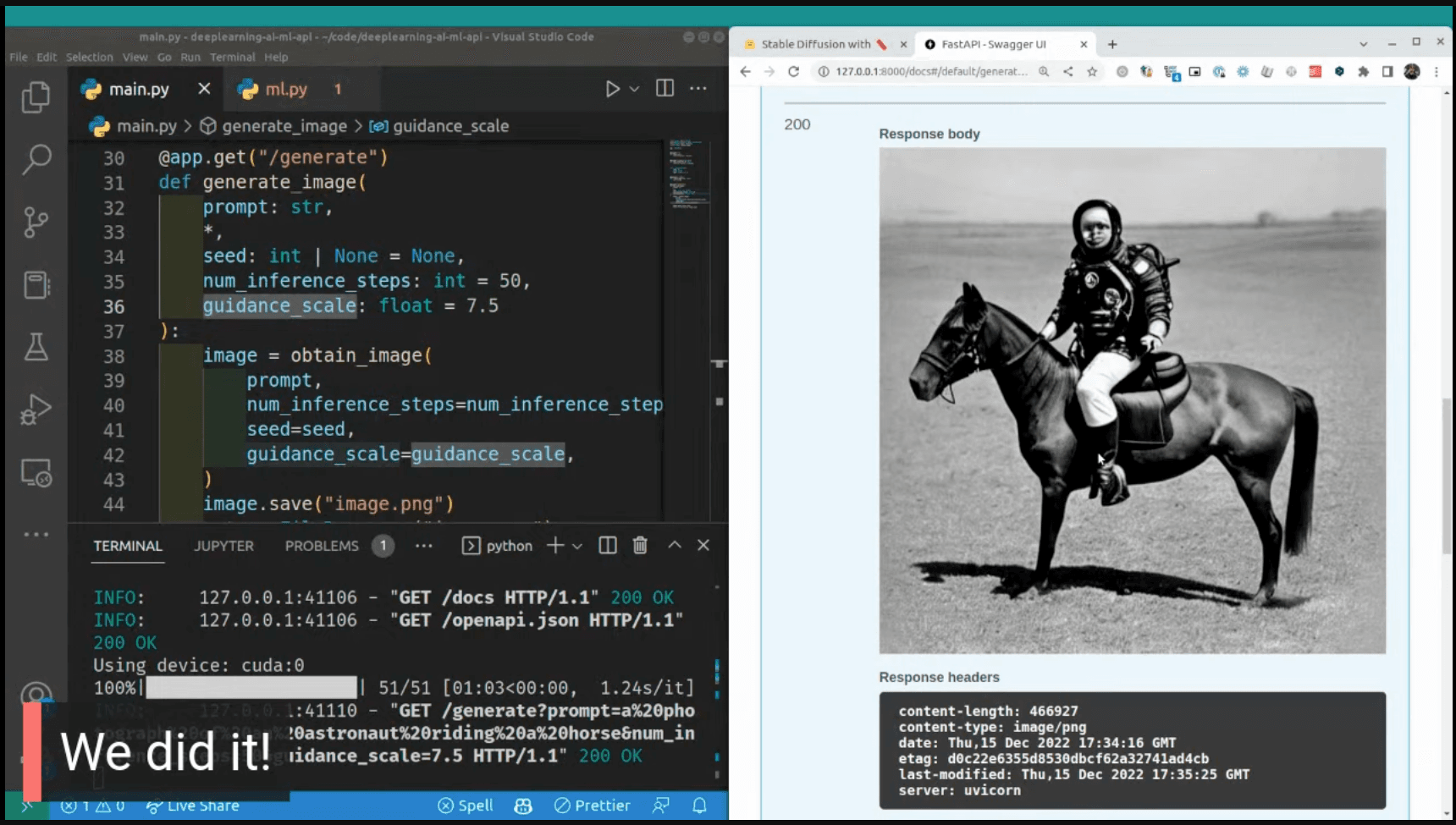
Task: Toggle the browser side panel
Action: [x=1387, y=72]
